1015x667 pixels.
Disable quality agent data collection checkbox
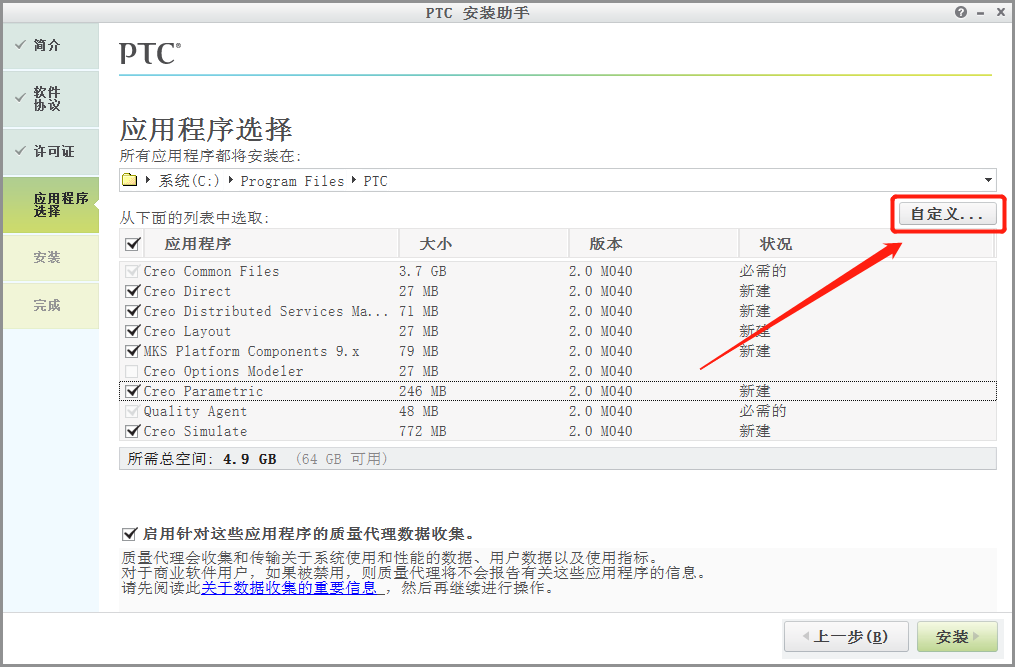tap(129, 534)
